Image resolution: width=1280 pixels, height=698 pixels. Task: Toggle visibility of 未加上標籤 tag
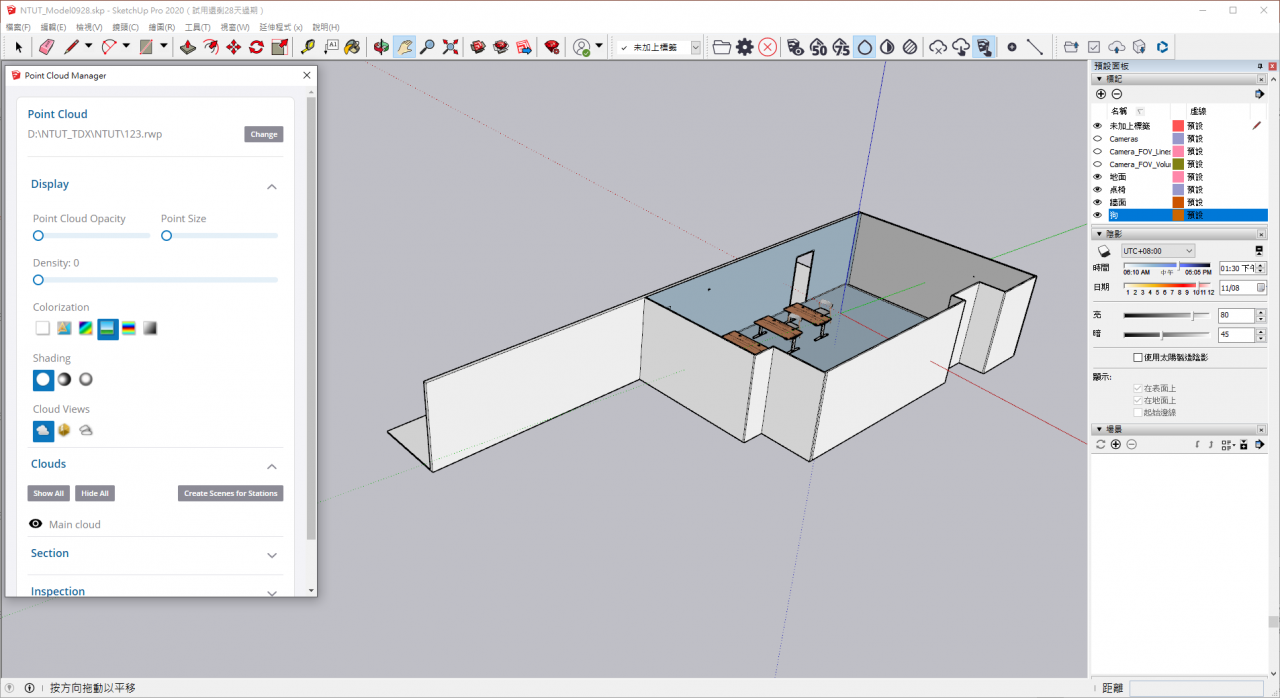point(1097,126)
